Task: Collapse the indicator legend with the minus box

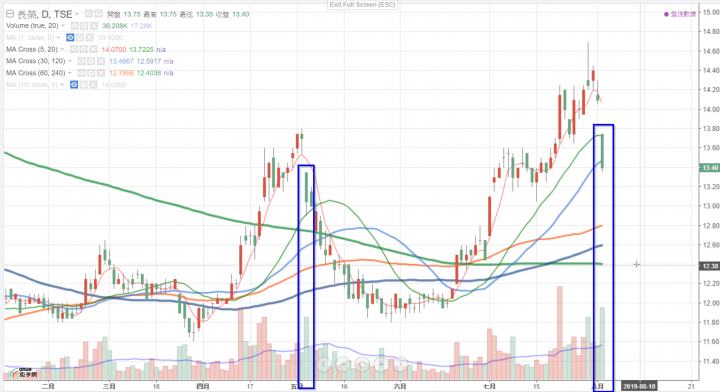Action: pyautogui.click(x=10, y=14)
